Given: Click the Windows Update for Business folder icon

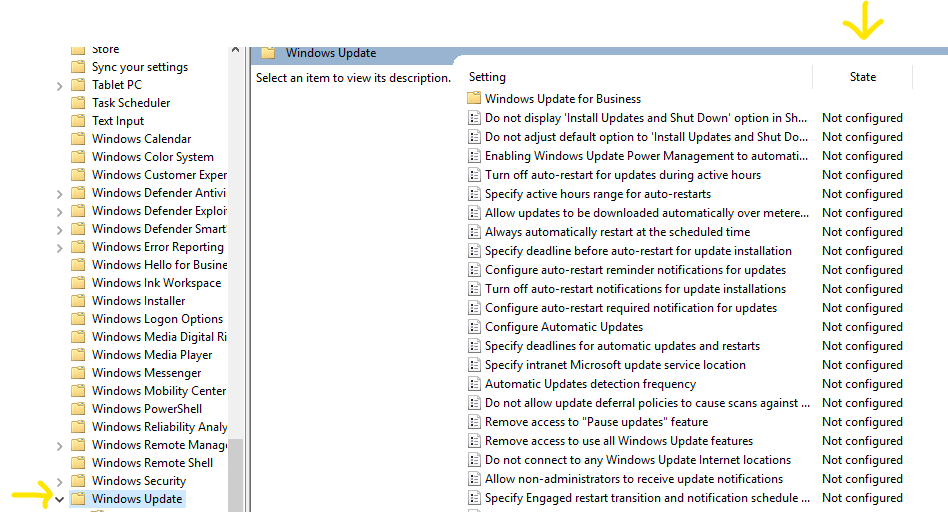Looking at the screenshot, I should (474, 98).
